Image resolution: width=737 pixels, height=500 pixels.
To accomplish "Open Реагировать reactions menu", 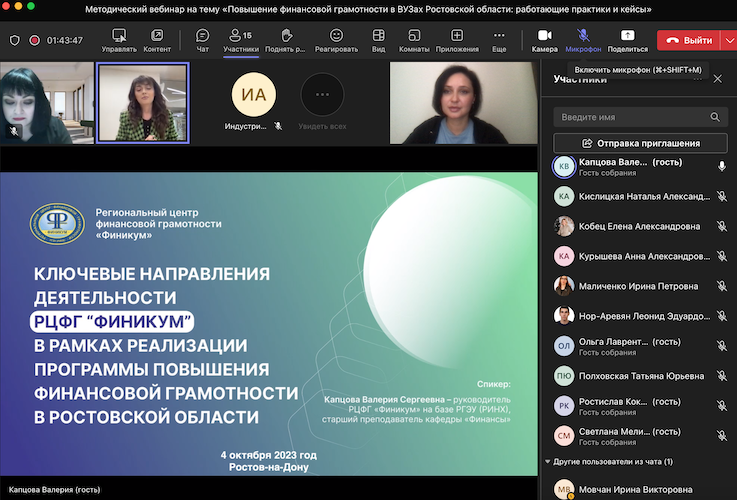I will pos(336,40).
